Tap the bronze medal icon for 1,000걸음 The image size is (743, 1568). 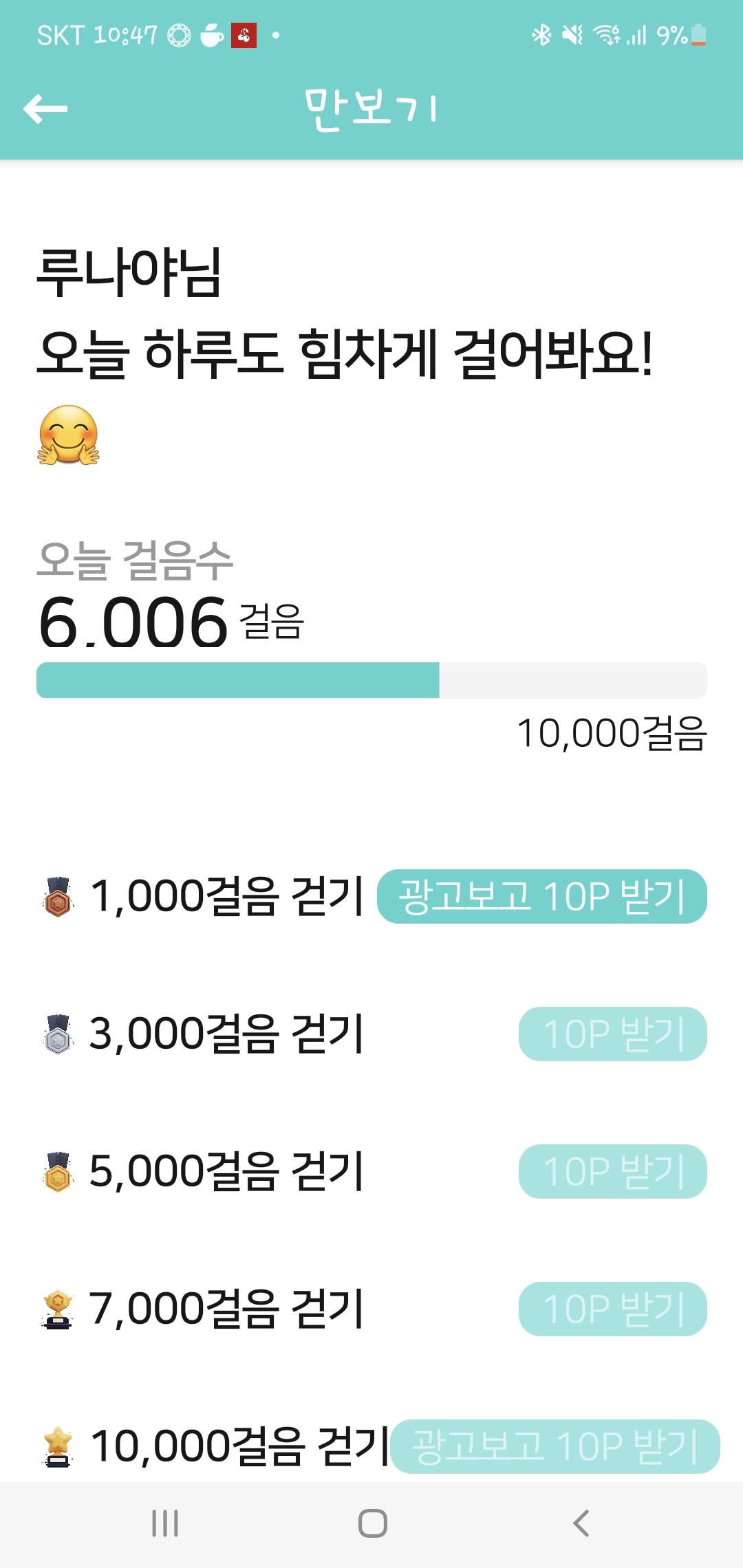point(58,897)
